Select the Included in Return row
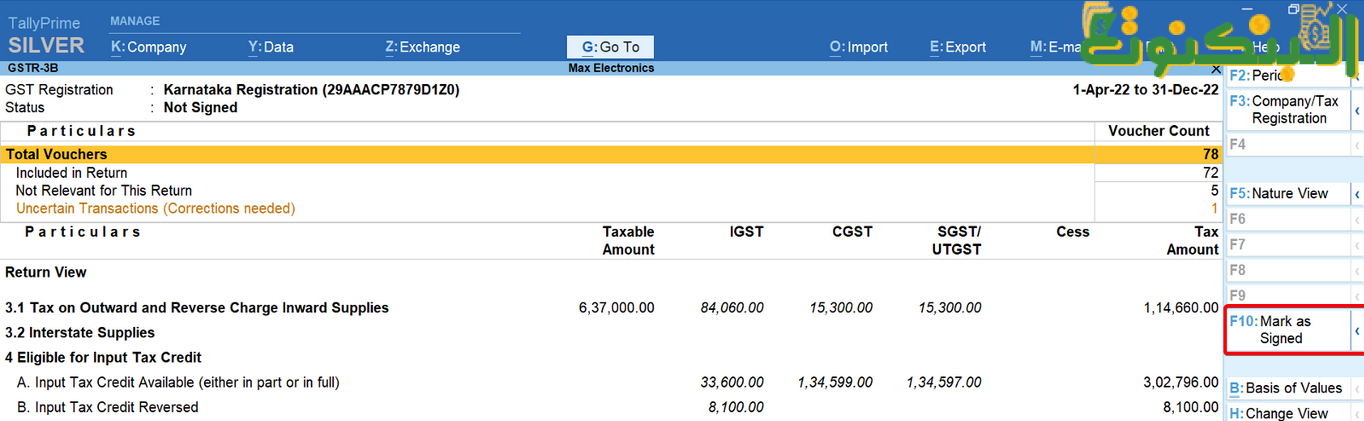The height and width of the screenshot is (421, 1364). click(x=611, y=173)
